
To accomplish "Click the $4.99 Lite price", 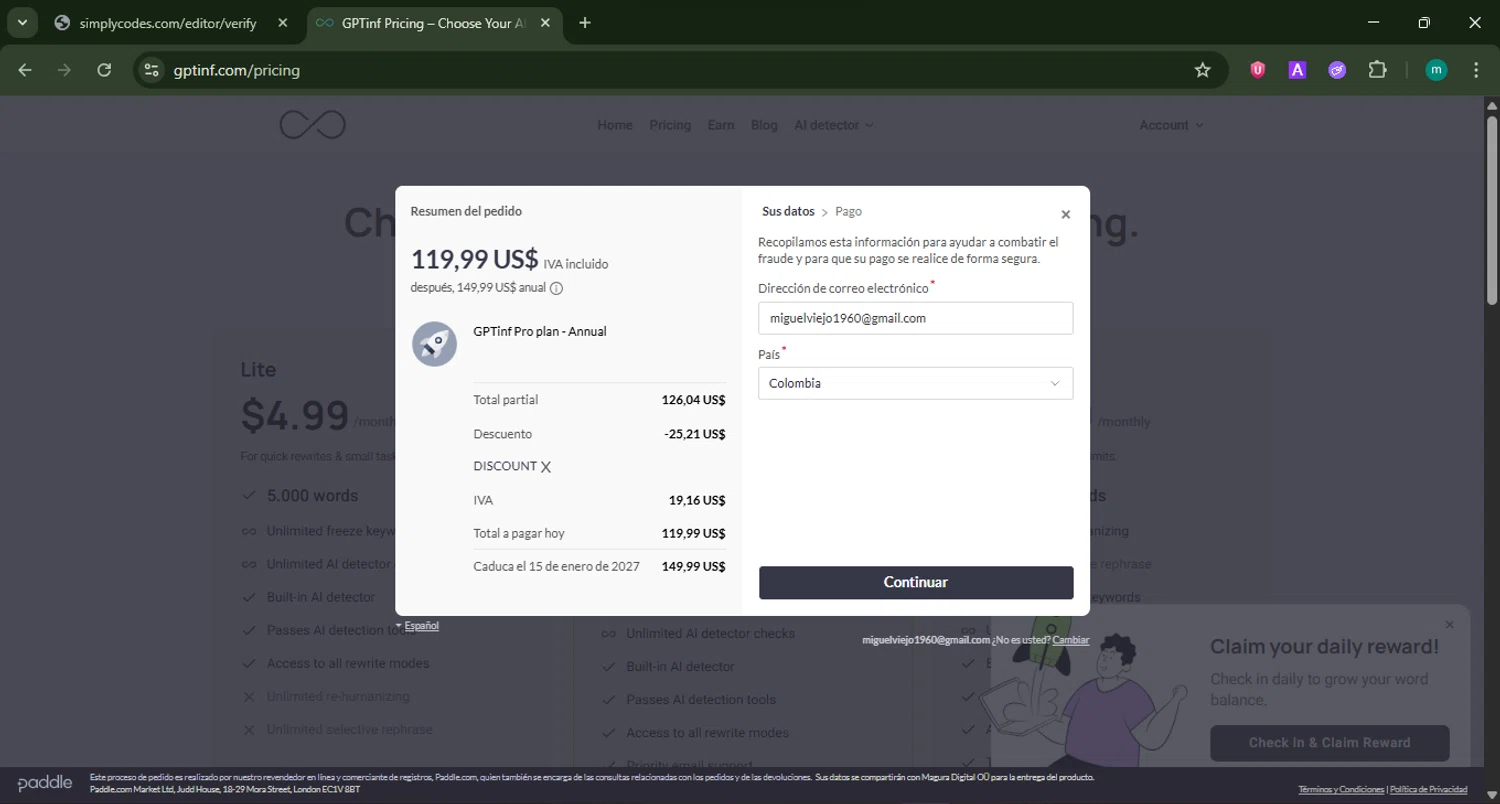I will [295, 415].
